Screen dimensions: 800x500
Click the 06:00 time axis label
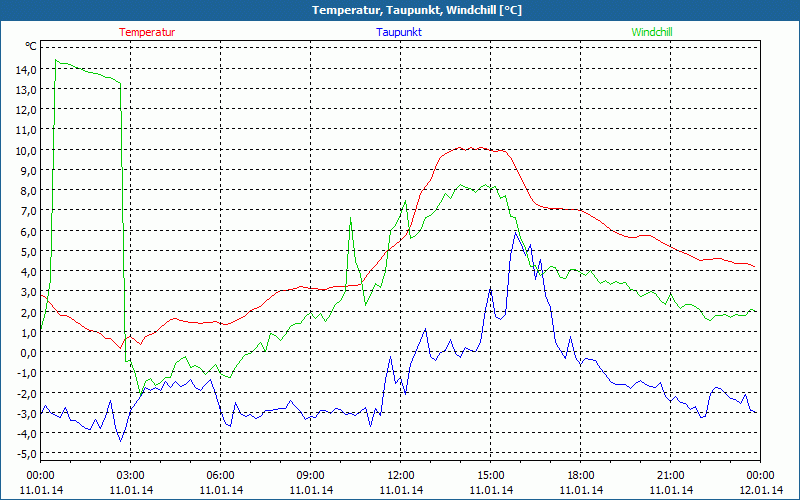coord(220,476)
